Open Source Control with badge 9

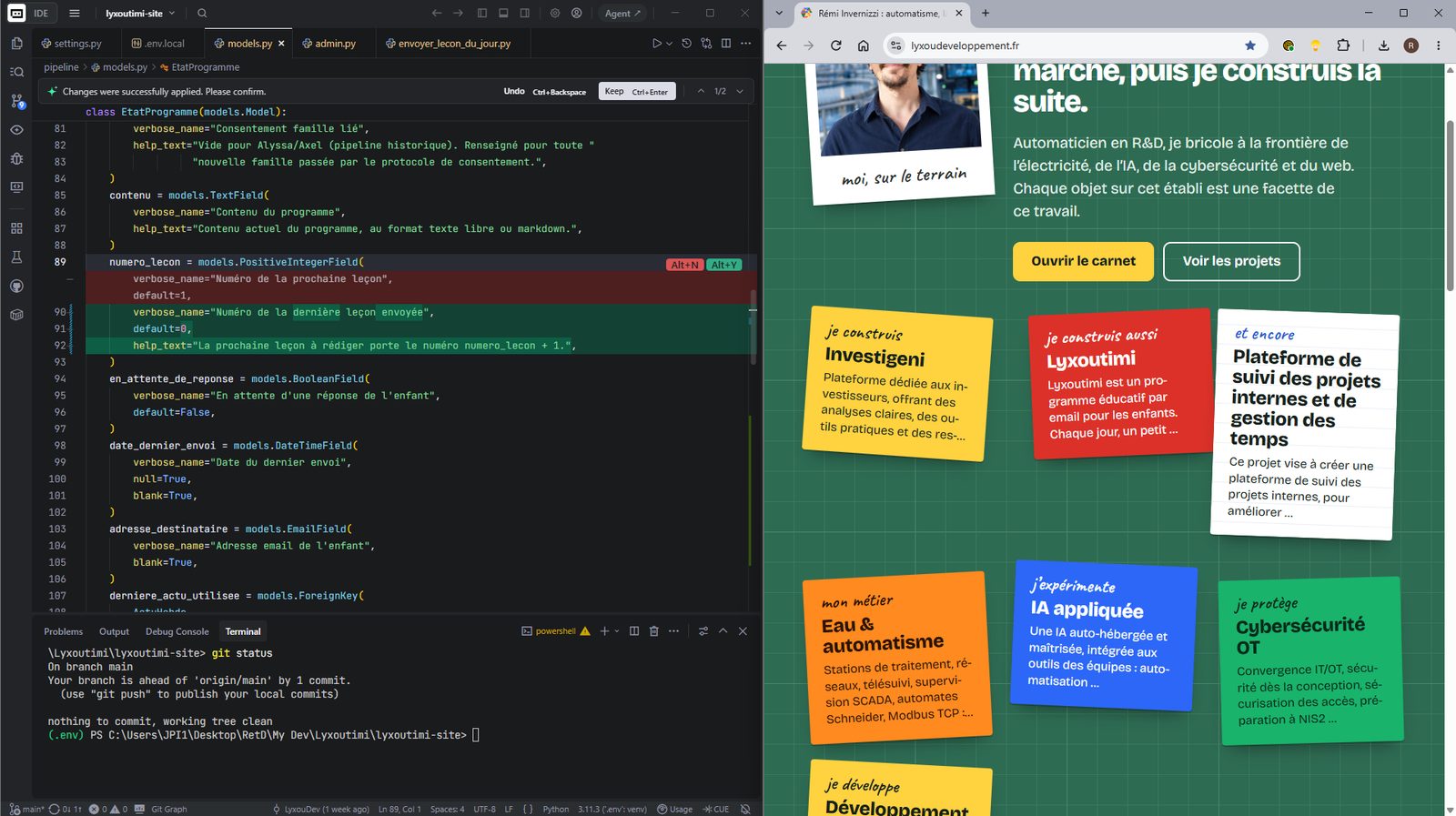click(16, 101)
